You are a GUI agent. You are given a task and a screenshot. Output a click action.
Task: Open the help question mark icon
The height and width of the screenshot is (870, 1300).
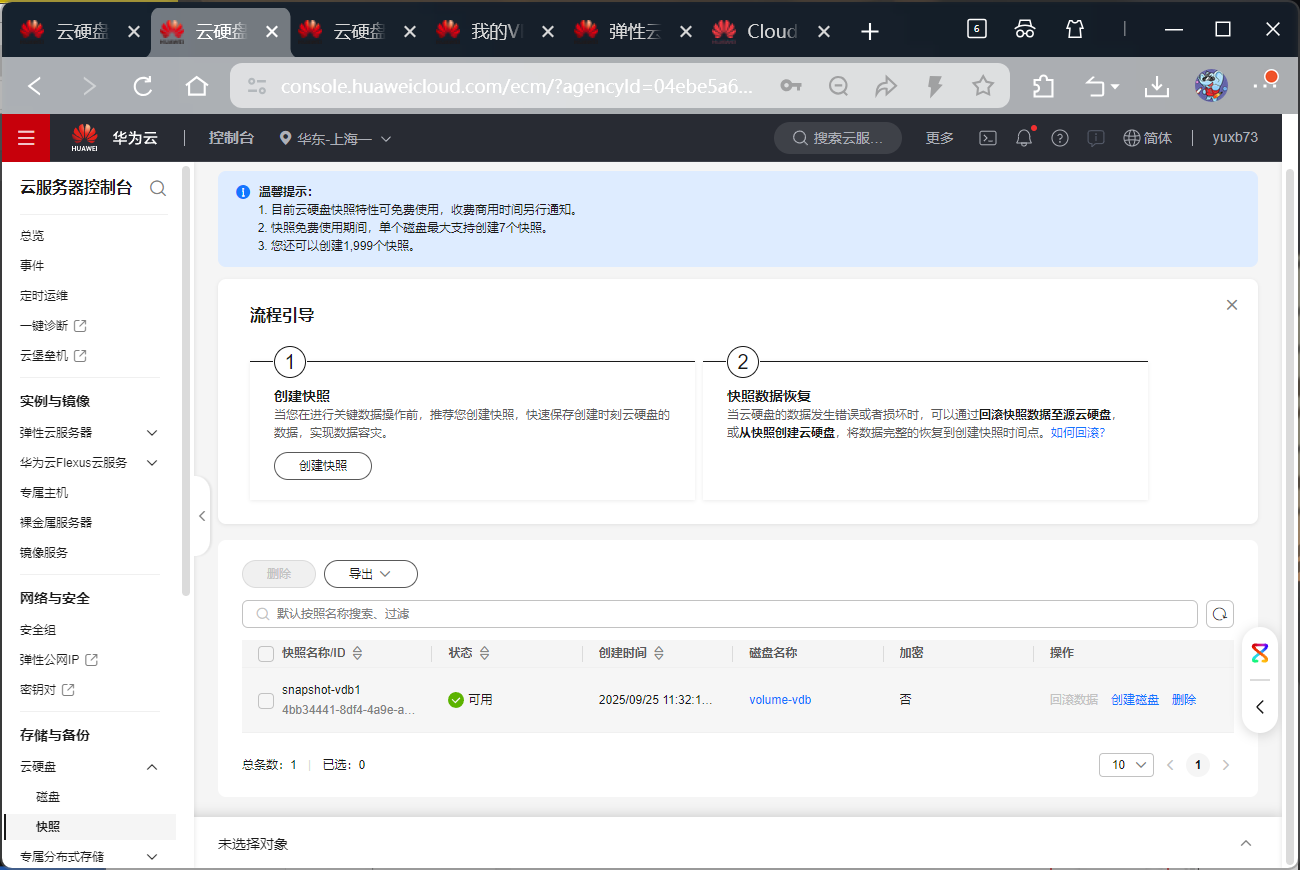1060,138
